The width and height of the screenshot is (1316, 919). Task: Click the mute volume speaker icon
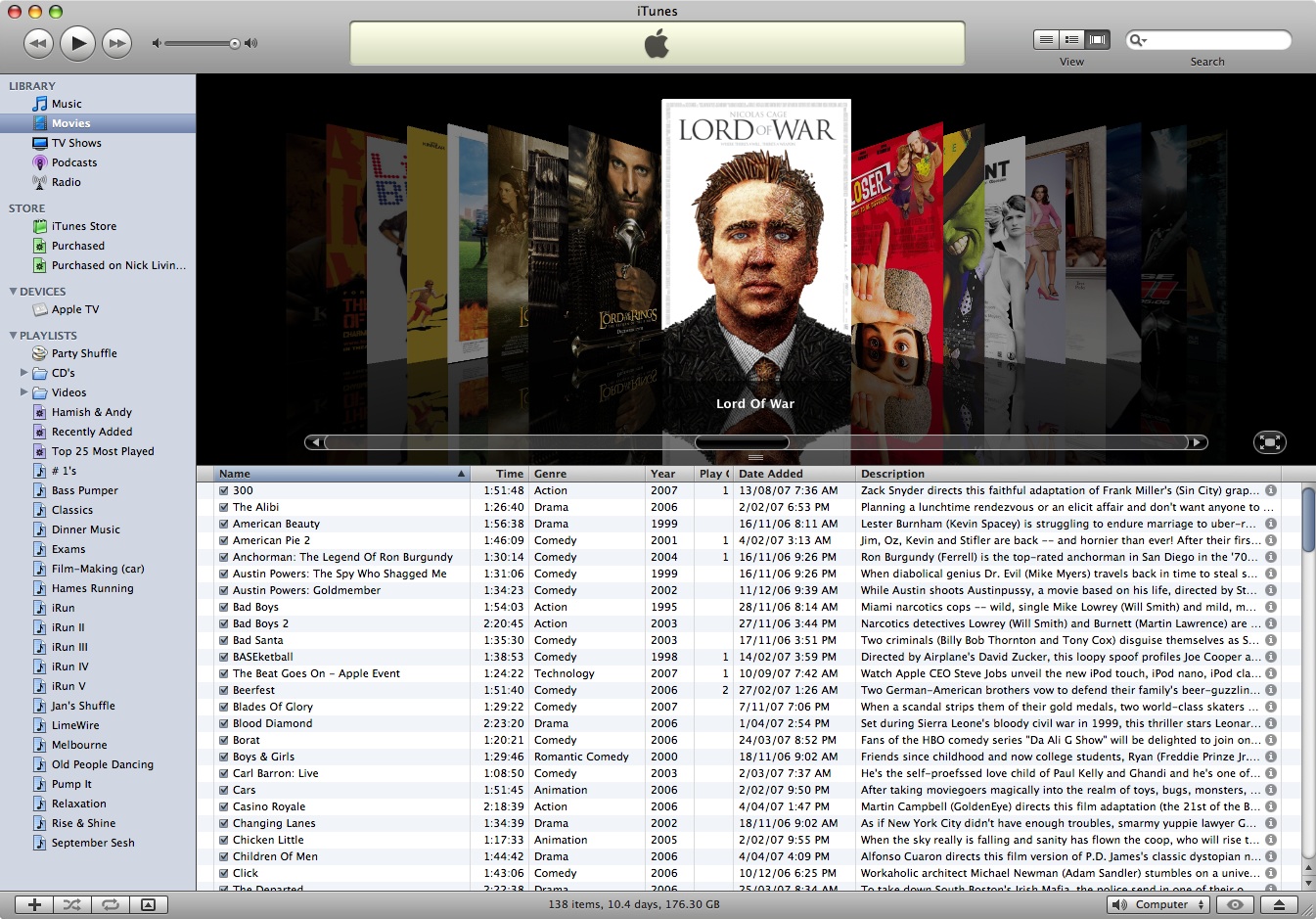coord(157,43)
